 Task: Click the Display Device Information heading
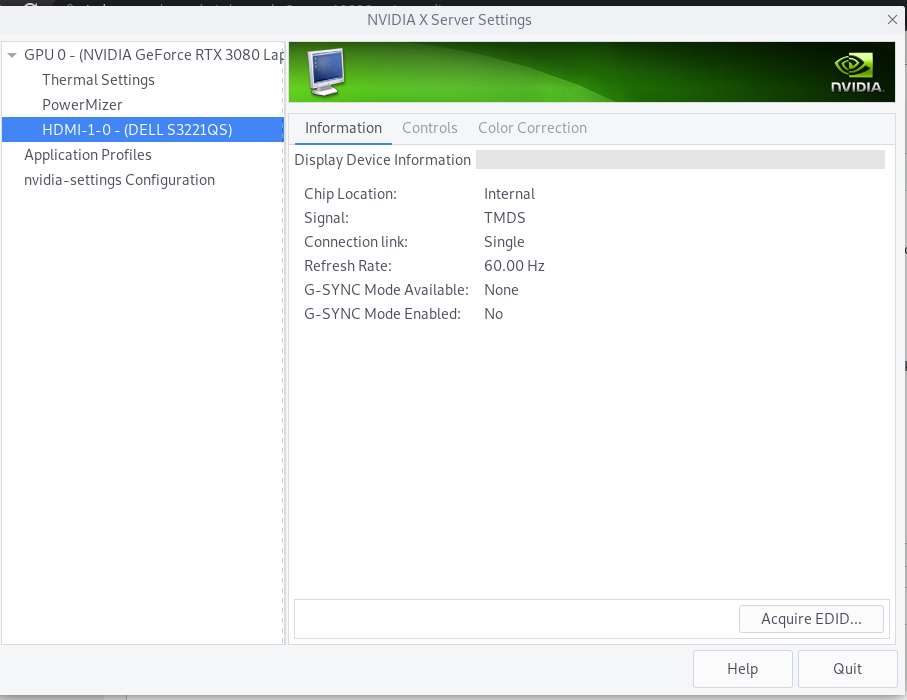[x=382, y=160]
